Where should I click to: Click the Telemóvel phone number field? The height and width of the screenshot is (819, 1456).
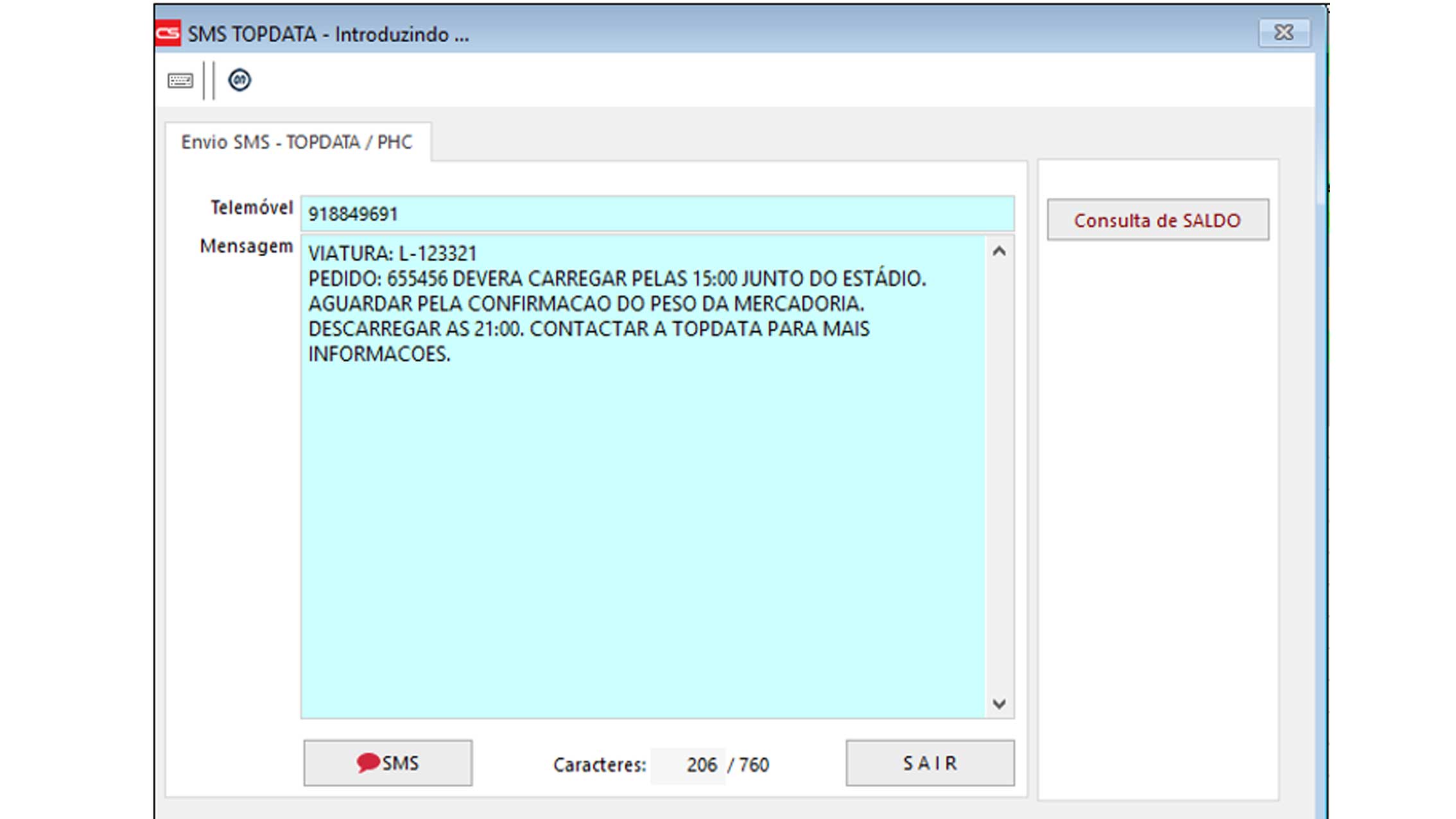(x=657, y=214)
